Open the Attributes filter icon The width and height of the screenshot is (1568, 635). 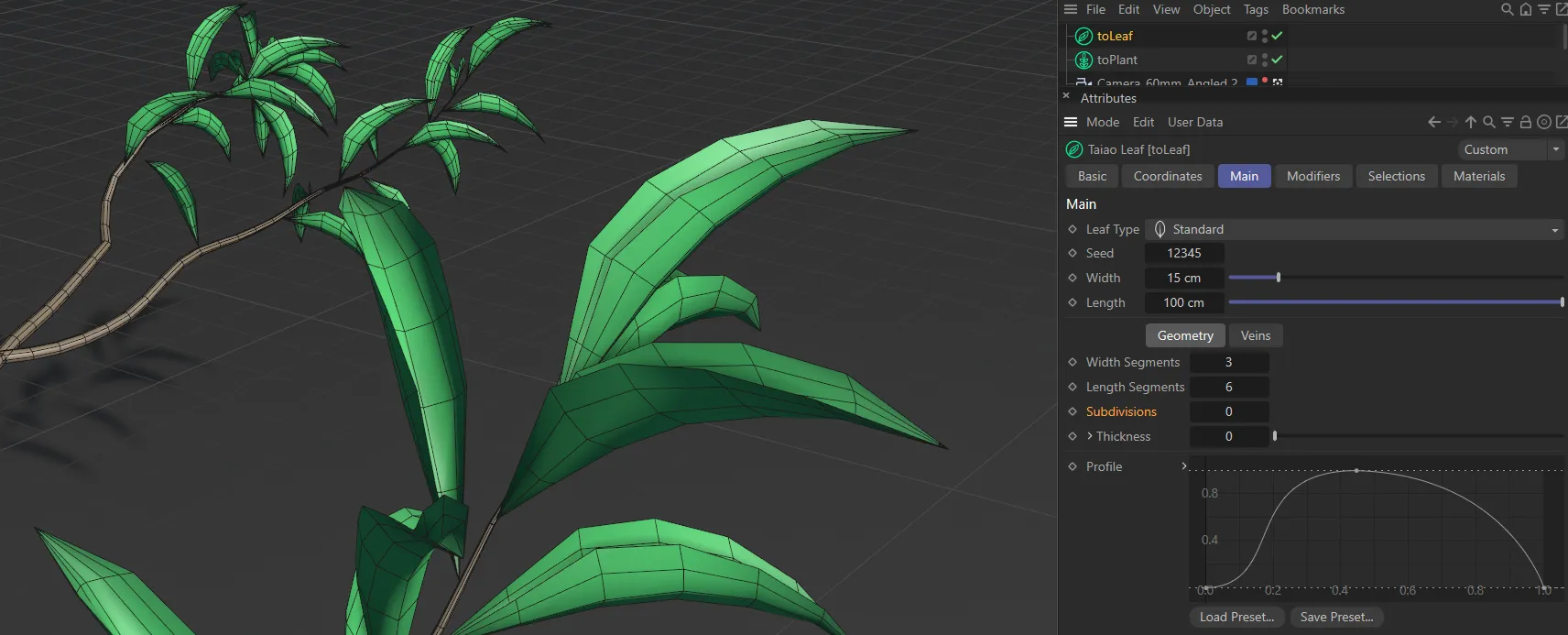click(1507, 122)
